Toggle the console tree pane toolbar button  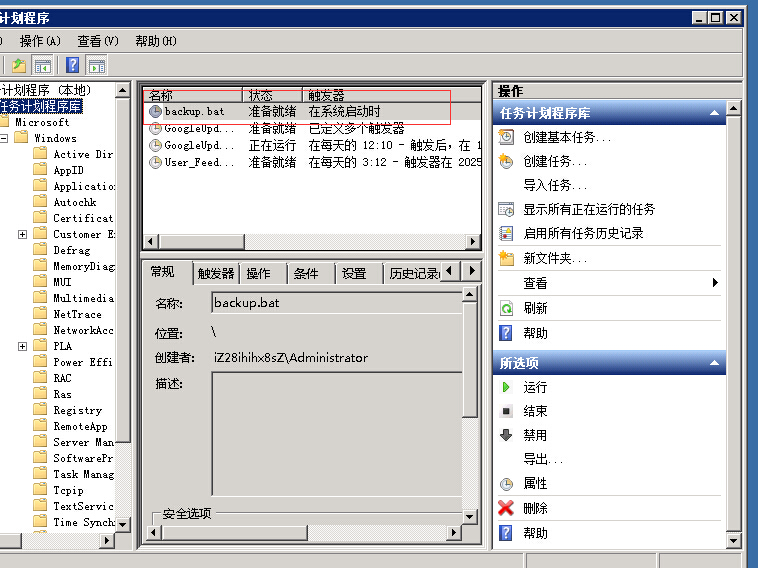(x=43, y=66)
